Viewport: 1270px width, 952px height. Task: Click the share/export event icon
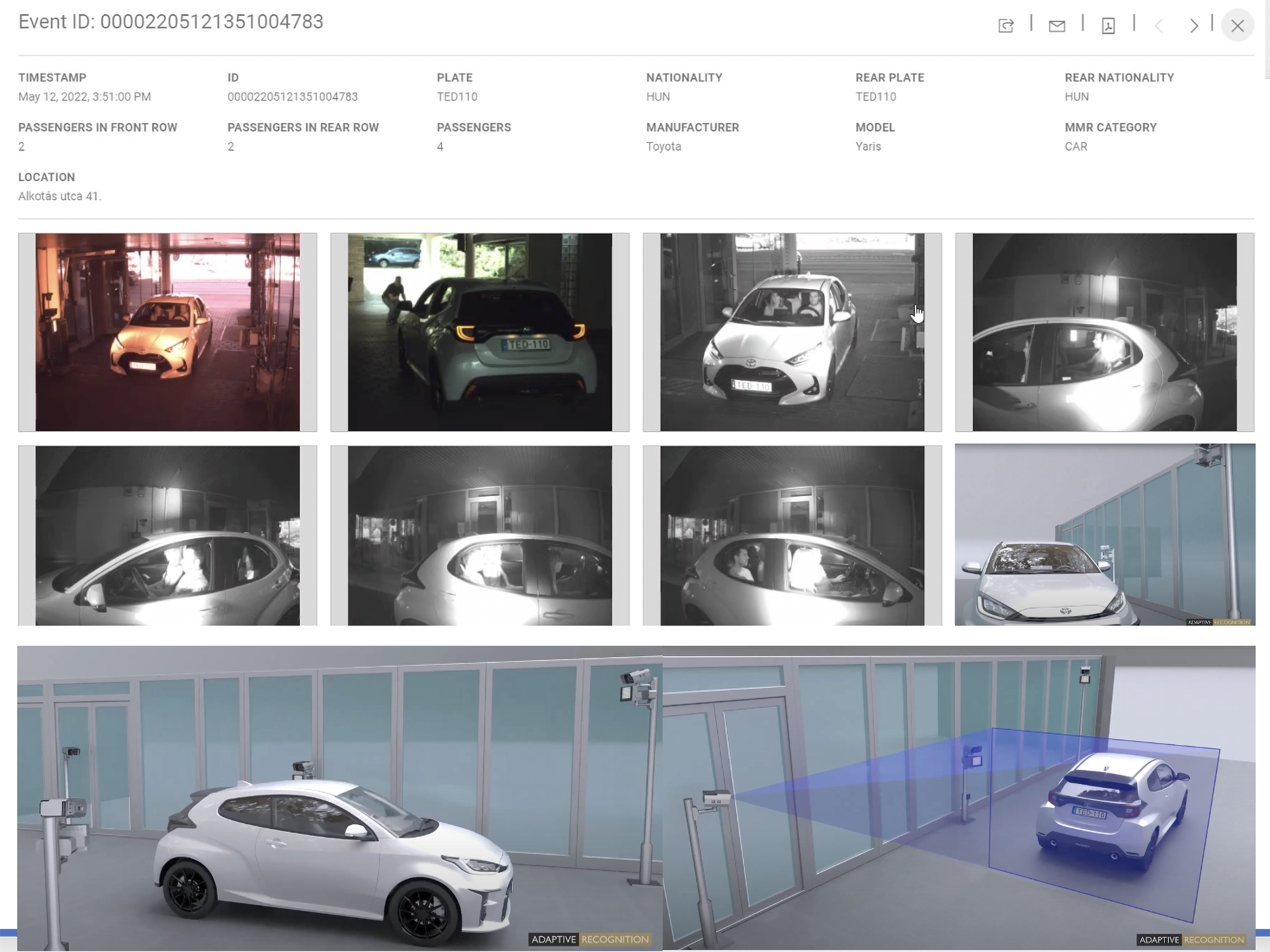point(1005,26)
